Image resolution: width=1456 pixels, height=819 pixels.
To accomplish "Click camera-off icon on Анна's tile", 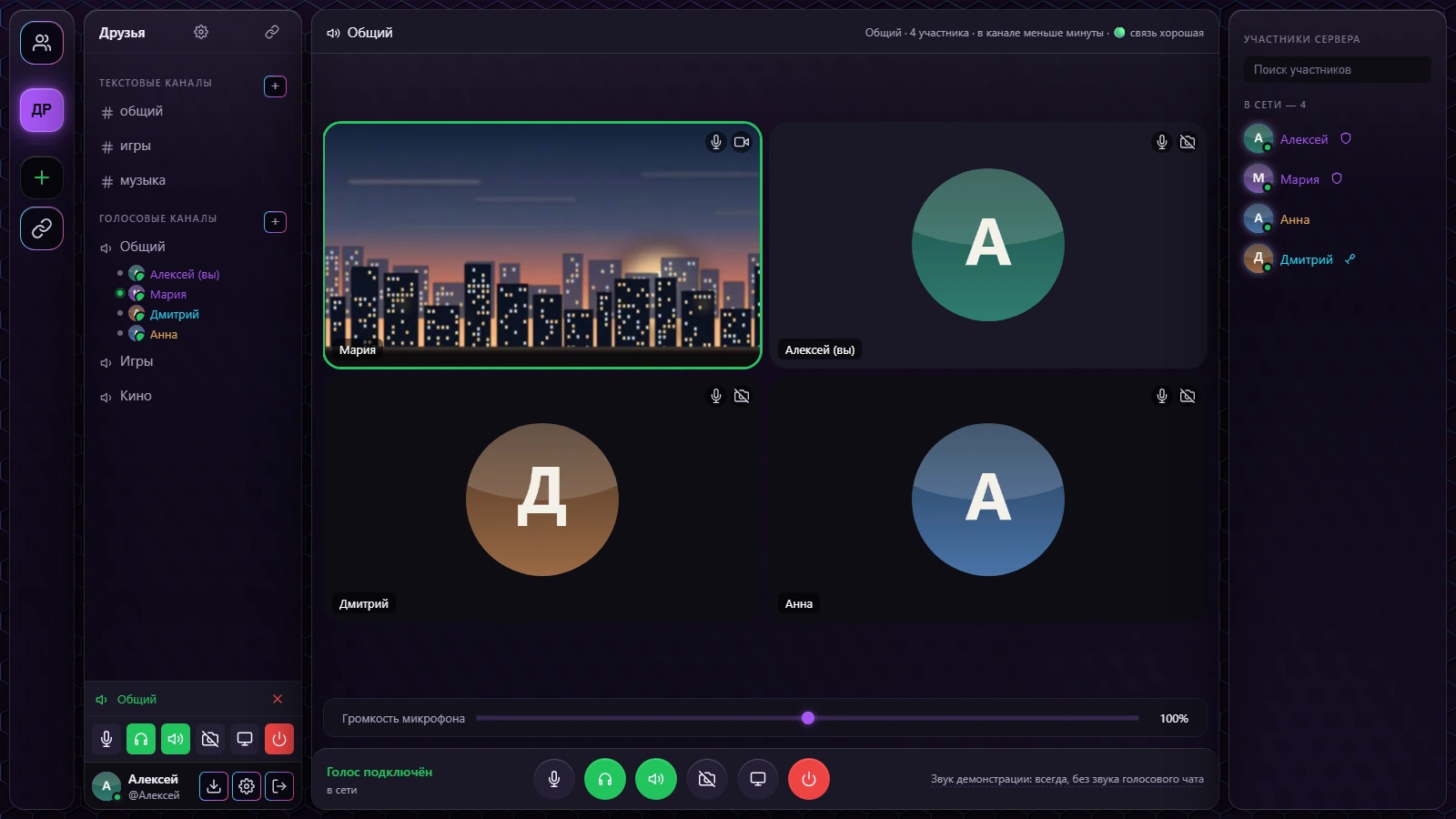I will tap(1188, 396).
